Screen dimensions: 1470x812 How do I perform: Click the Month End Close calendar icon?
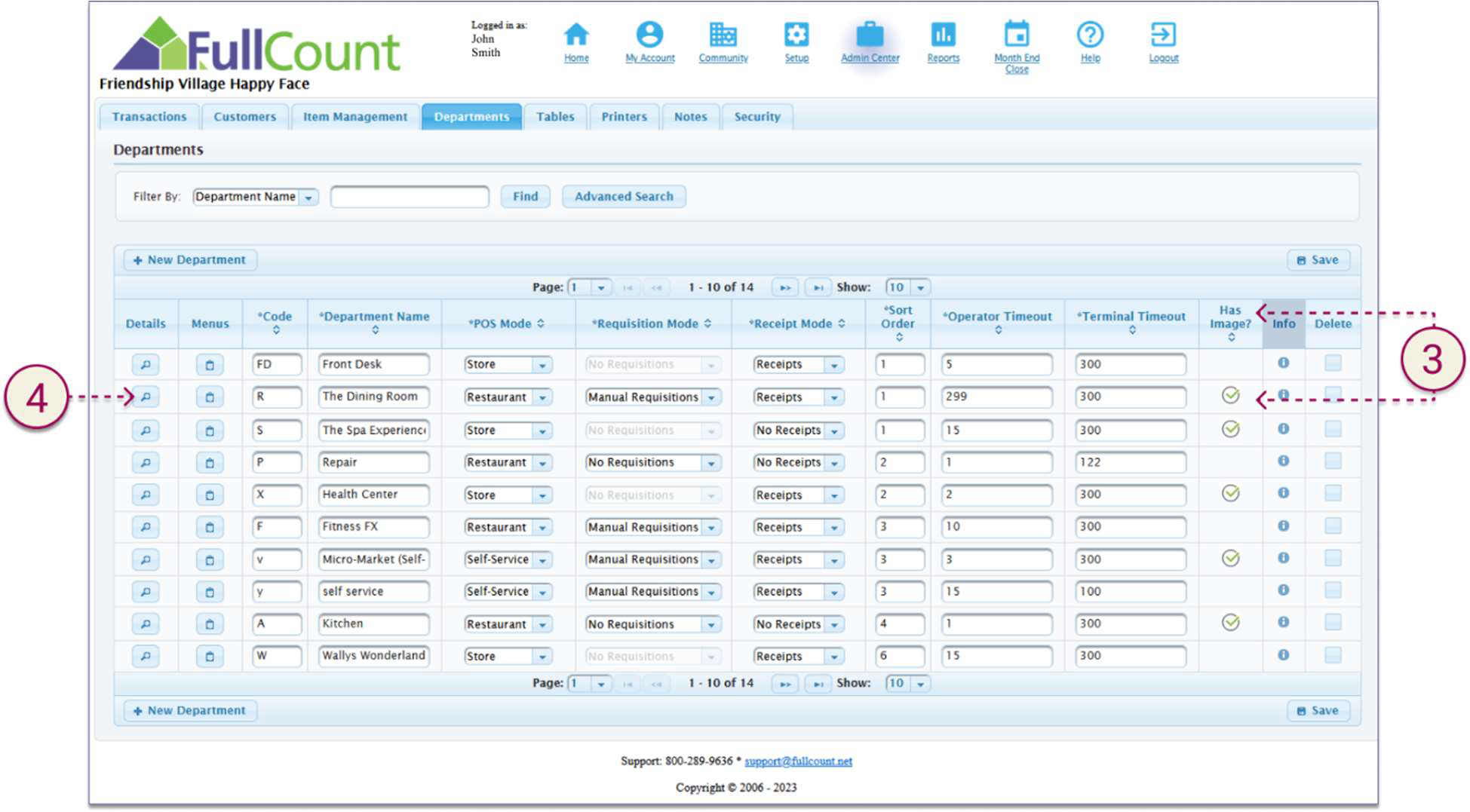pos(1016,35)
